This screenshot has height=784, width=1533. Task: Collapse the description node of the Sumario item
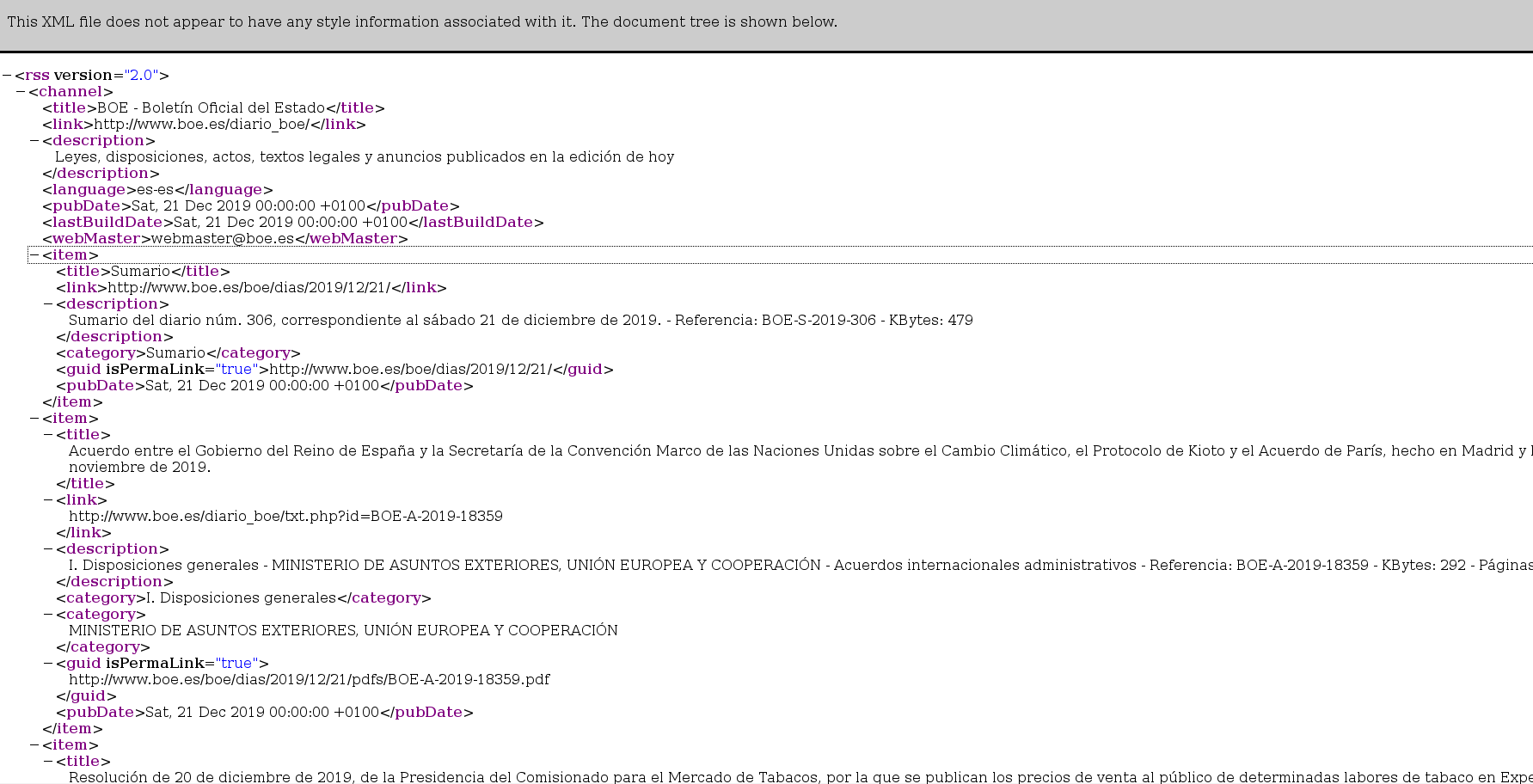48,304
